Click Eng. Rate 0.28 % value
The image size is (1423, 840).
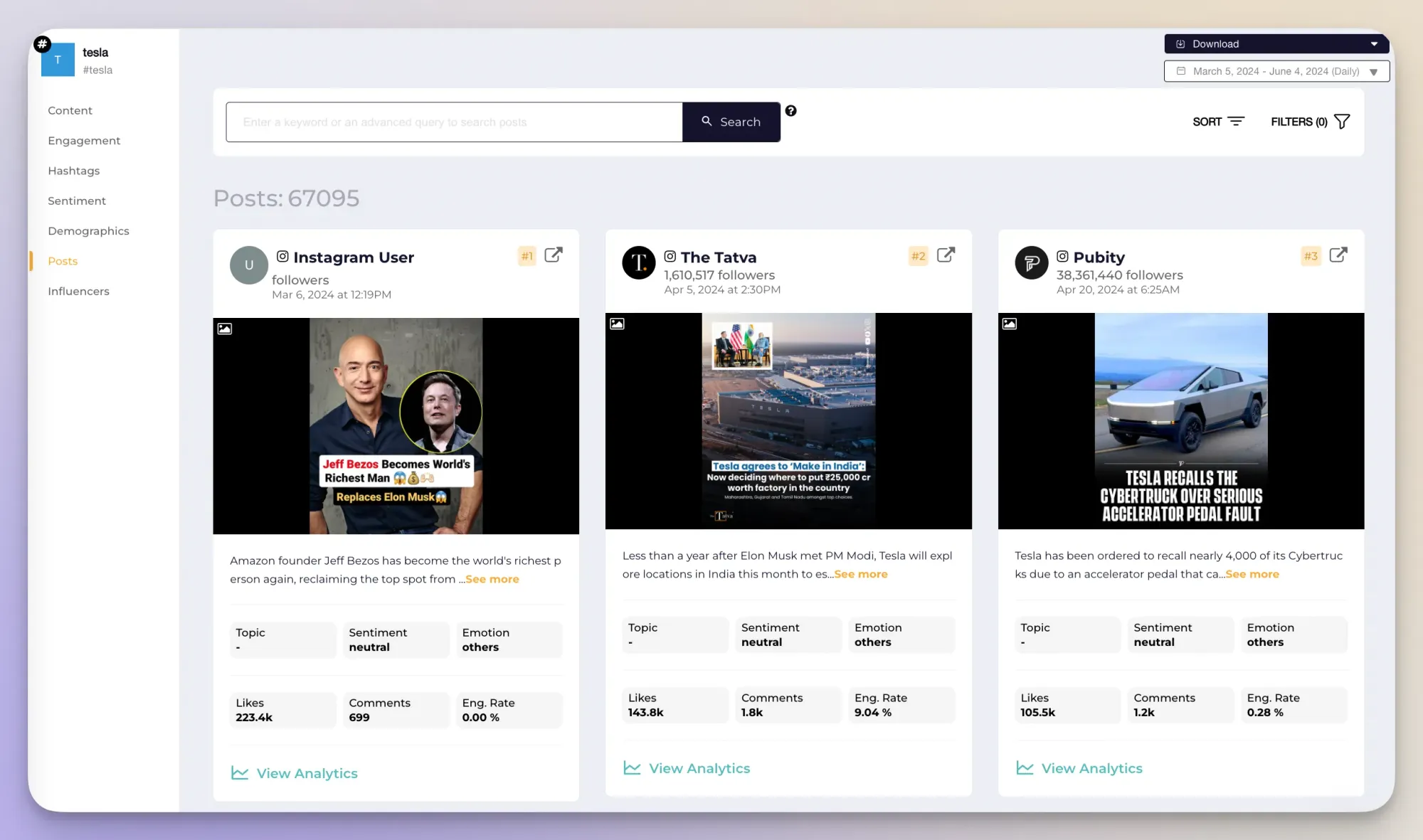click(x=1265, y=712)
